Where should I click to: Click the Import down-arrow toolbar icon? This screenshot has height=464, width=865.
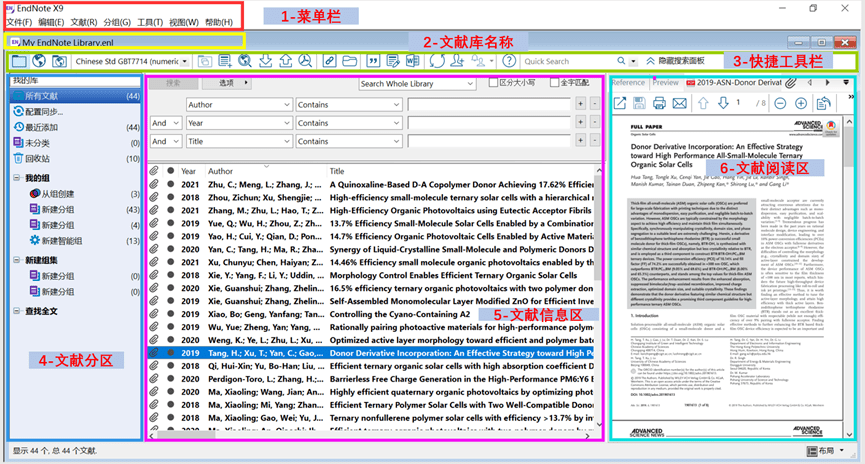(x=265, y=61)
